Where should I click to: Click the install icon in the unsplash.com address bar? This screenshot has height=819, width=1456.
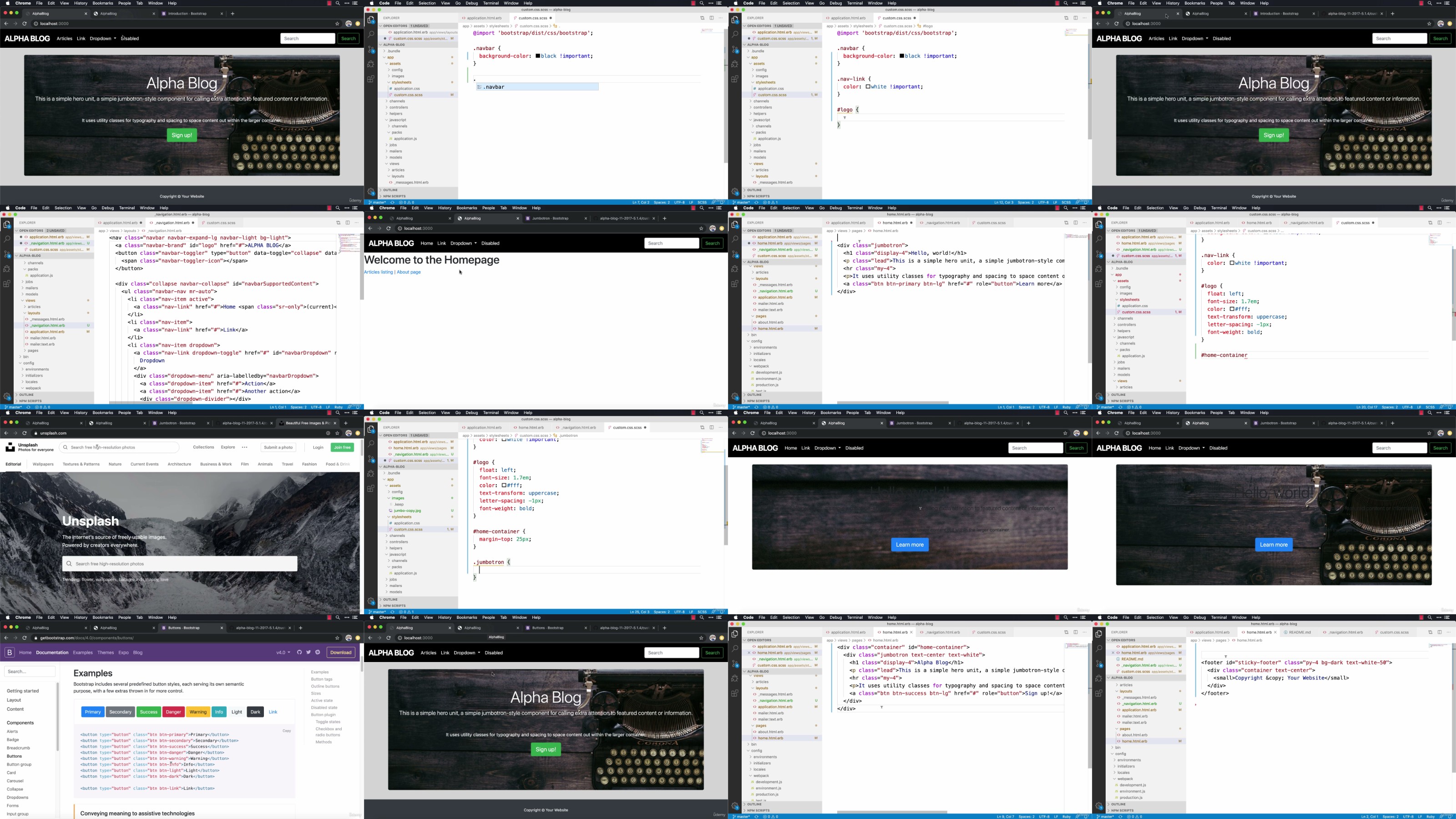(x=328, y=434)
